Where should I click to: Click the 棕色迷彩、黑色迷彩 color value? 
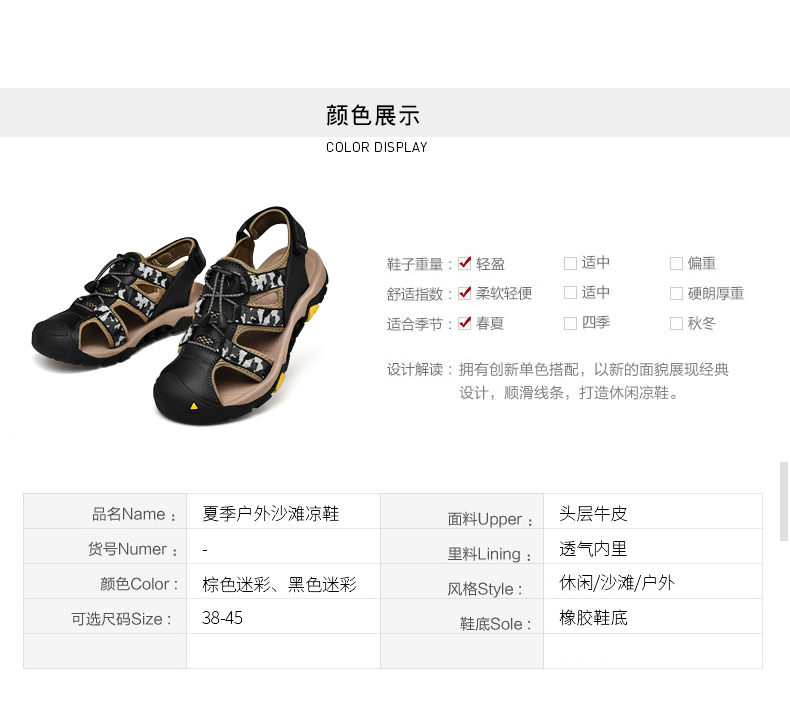tap(279, 584)
